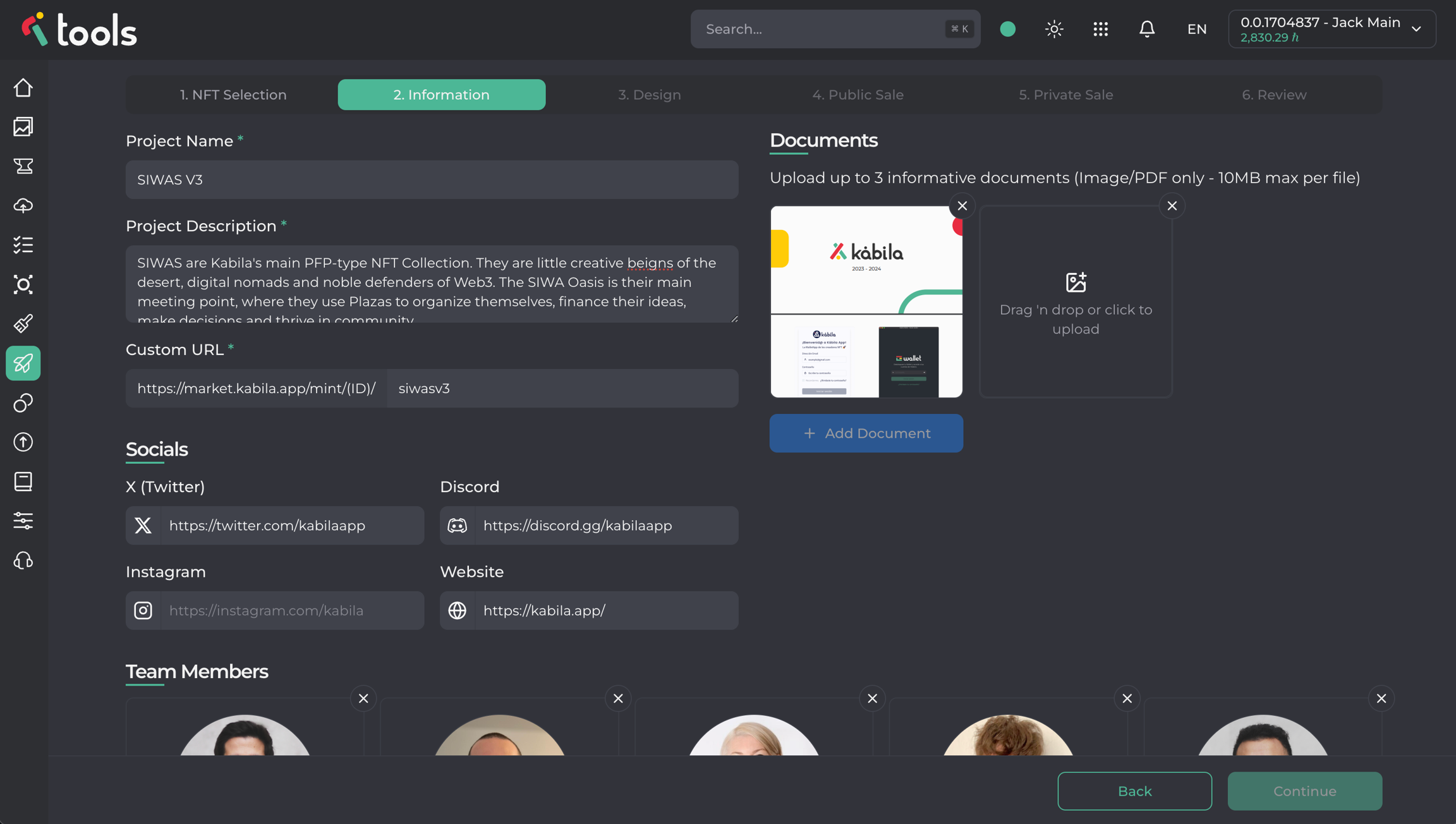
Task: Click the drag 'n drop upload area
Action: coord(1076,302)
